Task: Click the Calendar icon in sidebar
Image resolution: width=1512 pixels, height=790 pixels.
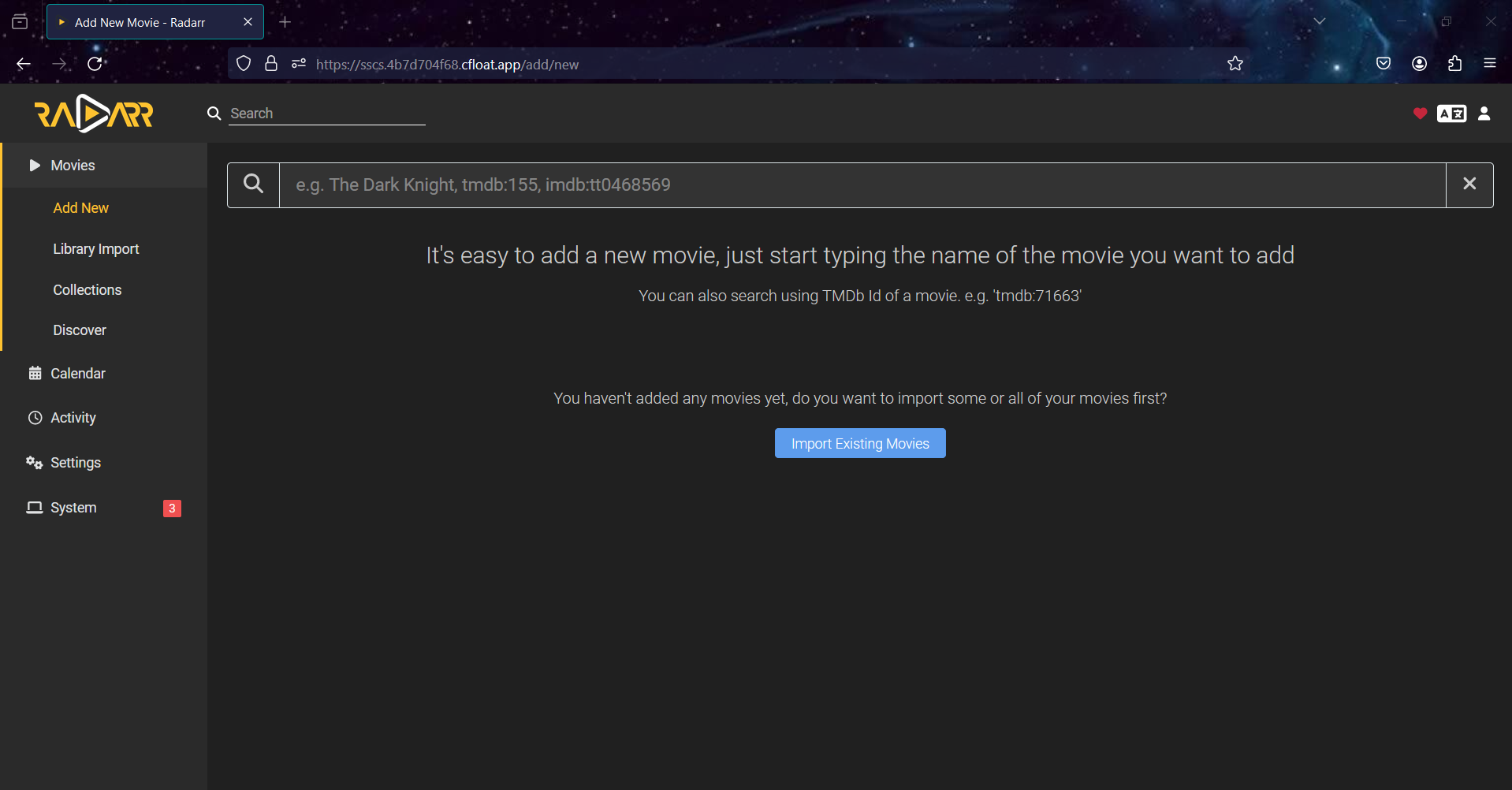Action: 35,374
